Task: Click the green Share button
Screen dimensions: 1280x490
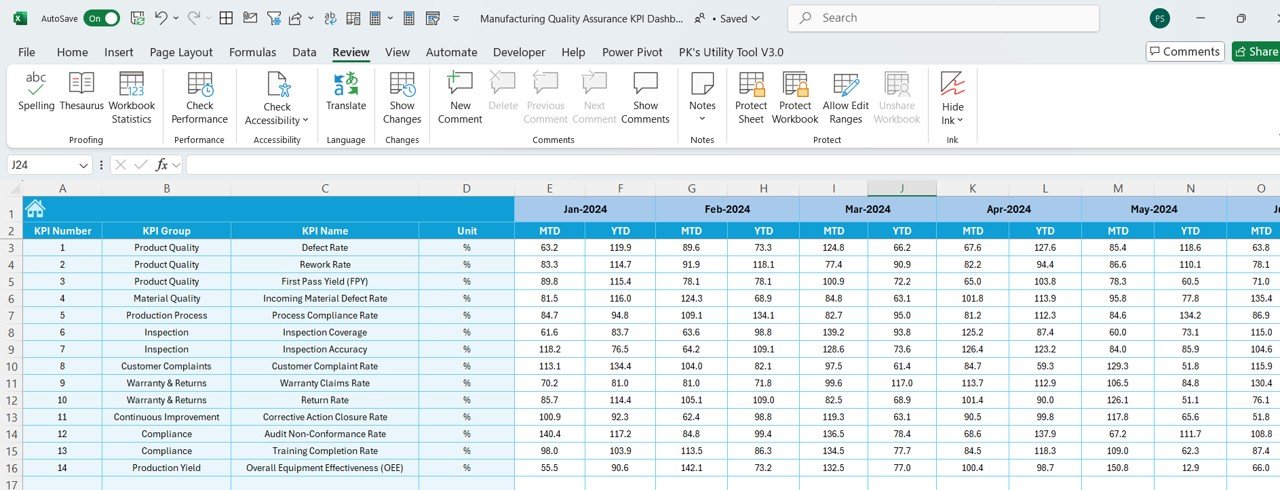Action: click(x=1256, y=51)
